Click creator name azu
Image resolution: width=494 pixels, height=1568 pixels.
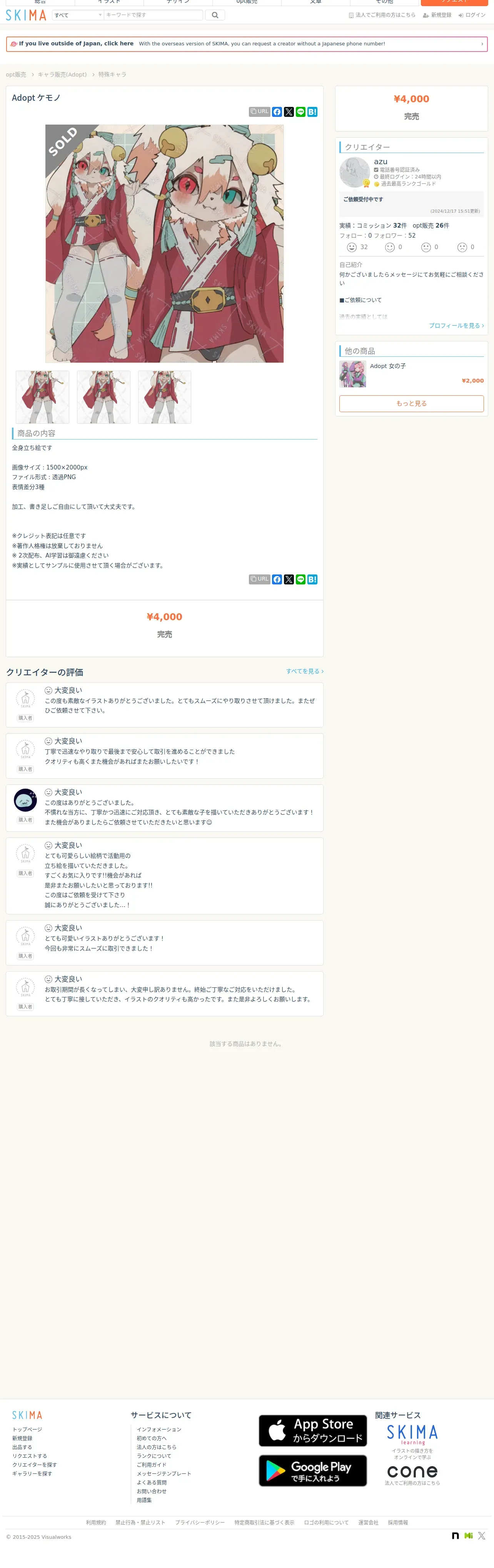point(381,162)
